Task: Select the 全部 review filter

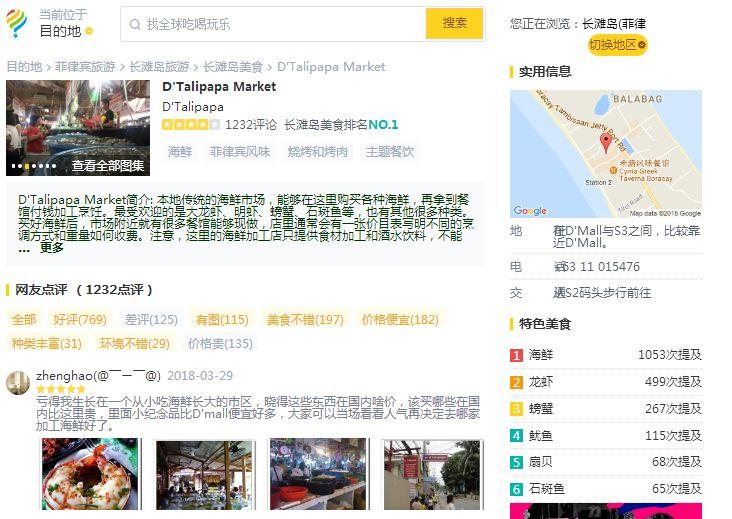Action: click(x=24, y=320)
